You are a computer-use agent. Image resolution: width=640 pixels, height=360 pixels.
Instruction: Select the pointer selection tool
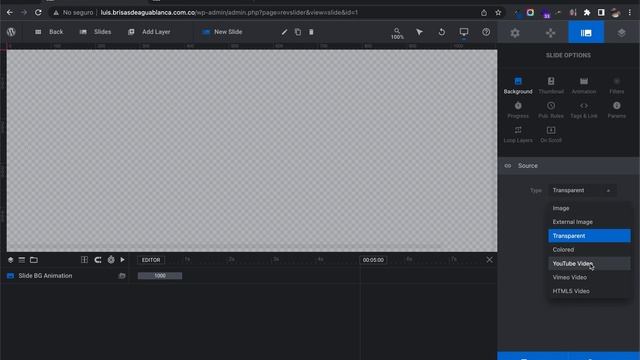coord(419,32)
